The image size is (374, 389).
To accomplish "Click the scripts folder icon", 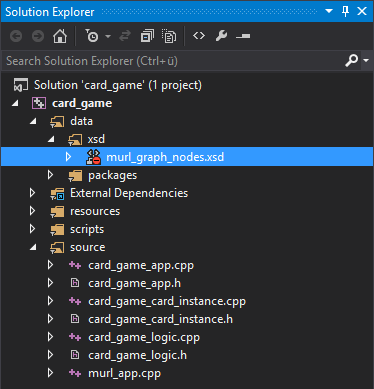I will pos(57,230).
